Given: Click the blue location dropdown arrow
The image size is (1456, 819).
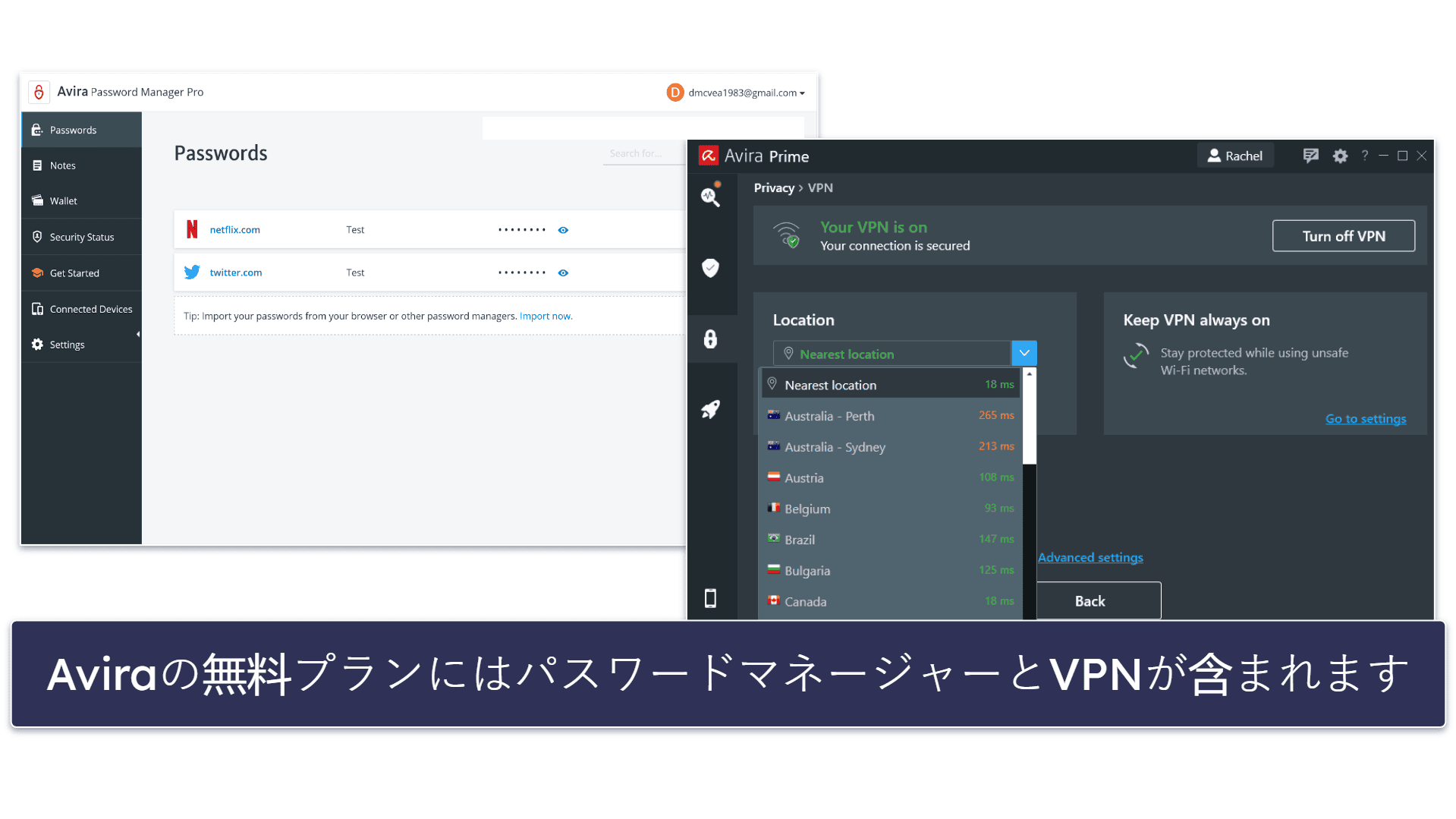Looking at the screenshot, I should (1024, 353).
